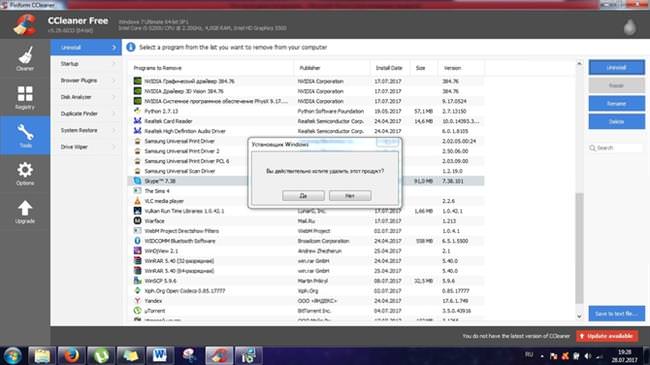Screen dimensions: 650x365
Task: Select the Uninstall tab in Tools
Action: click(86, 47)
